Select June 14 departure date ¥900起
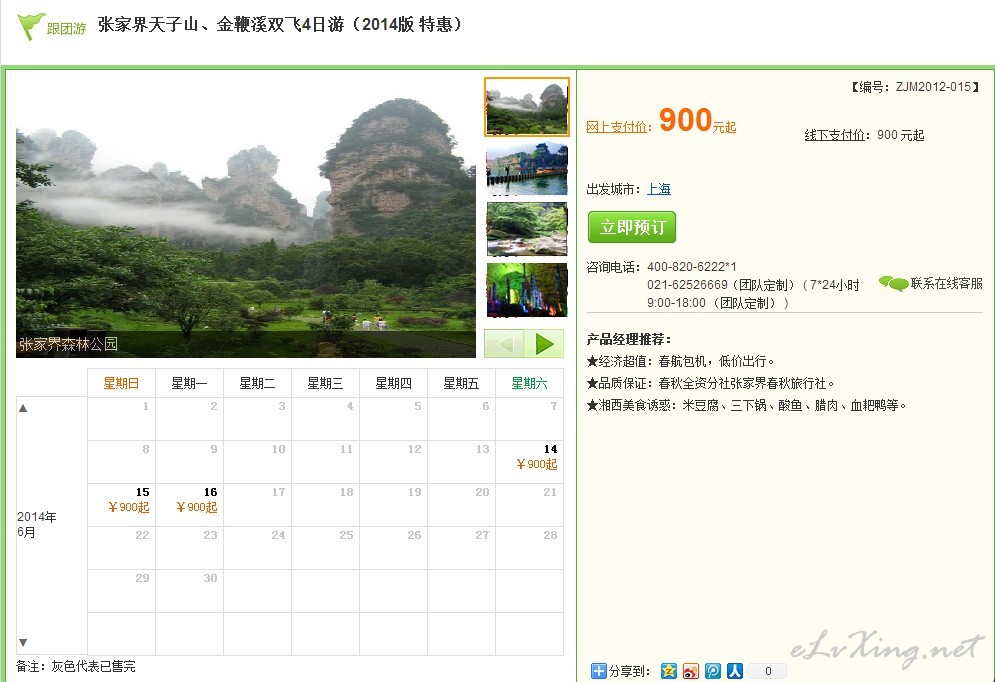This screenshot has width=995, height=682. tap(529, 462)
